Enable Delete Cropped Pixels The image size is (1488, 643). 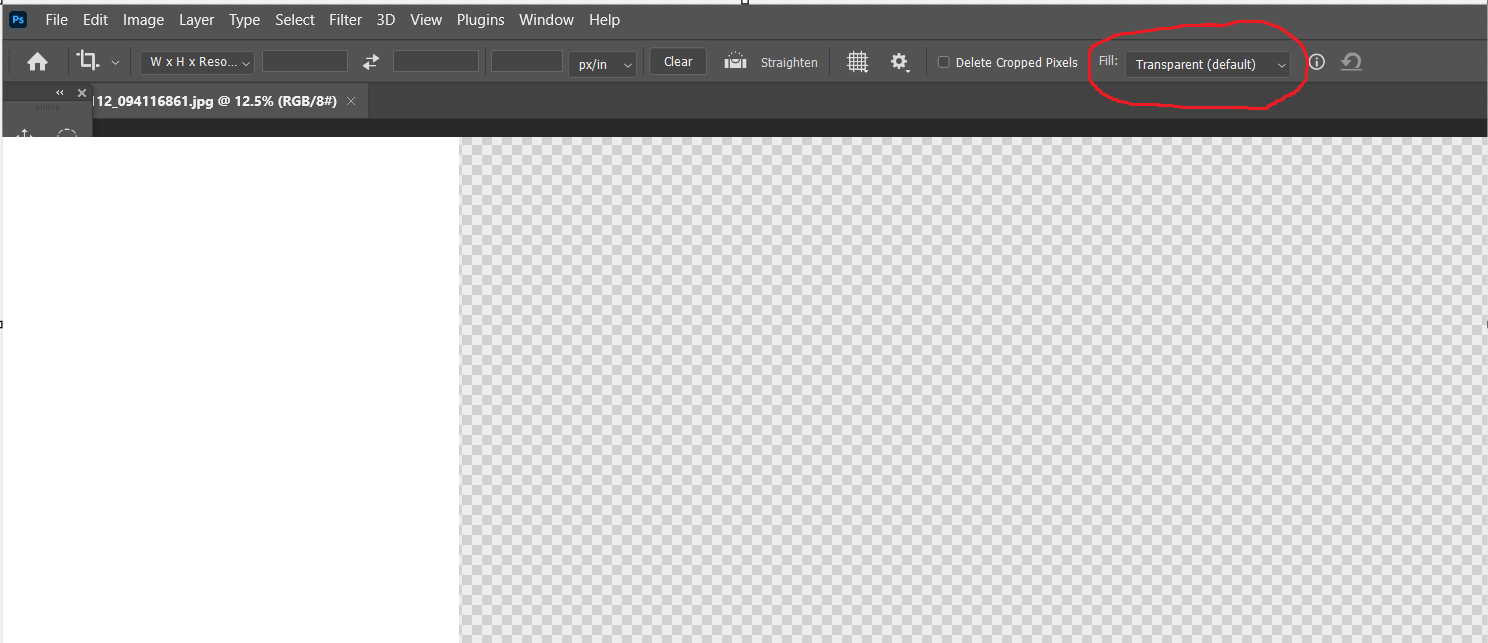(x=944, y=61)
